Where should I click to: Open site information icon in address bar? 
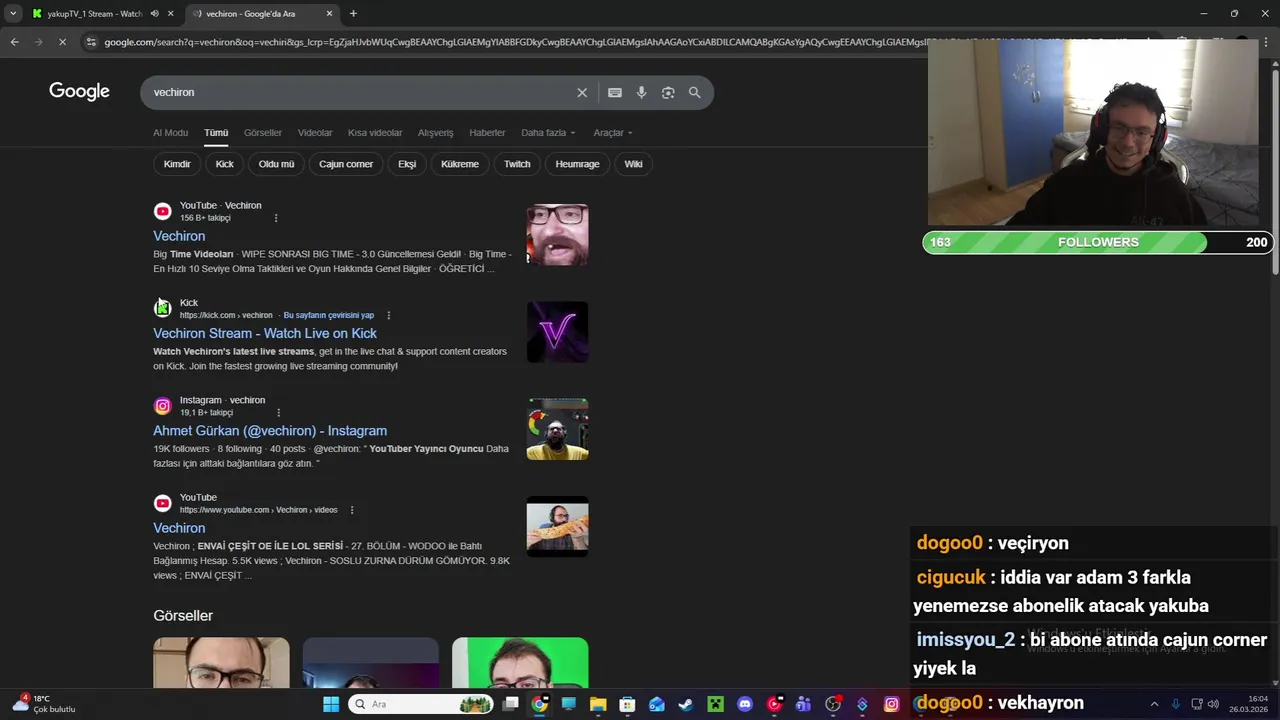91,42
